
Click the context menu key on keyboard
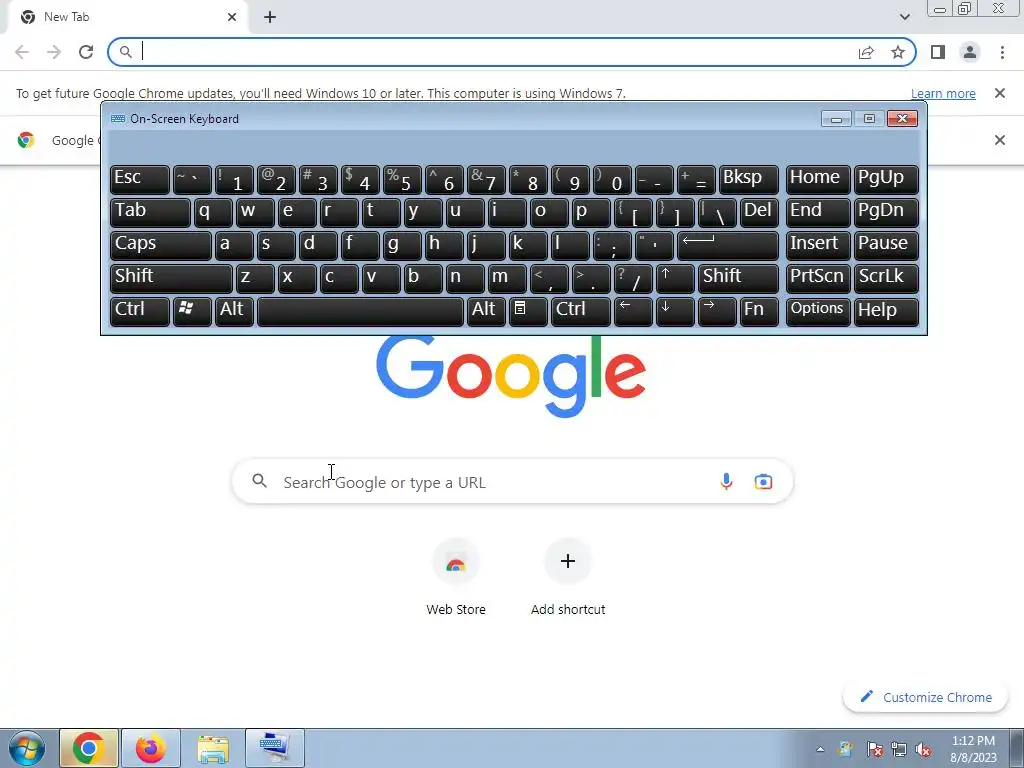528,311
